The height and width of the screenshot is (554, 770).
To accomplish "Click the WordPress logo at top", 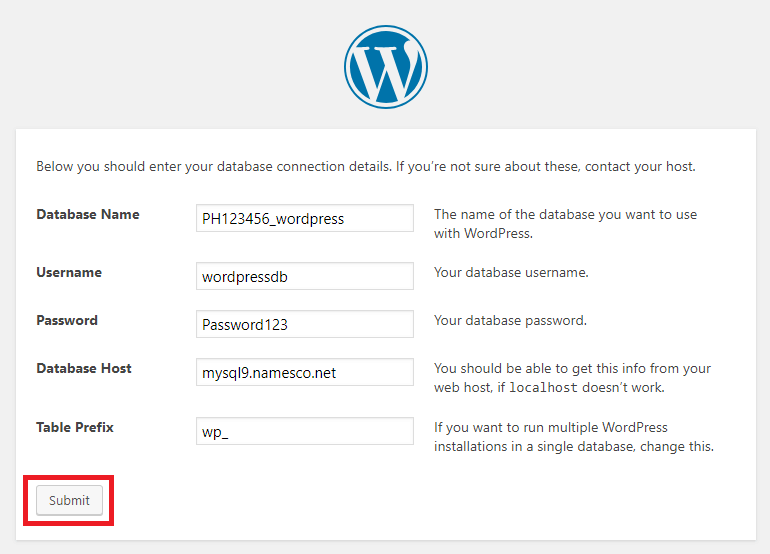I will pos(385,67).
